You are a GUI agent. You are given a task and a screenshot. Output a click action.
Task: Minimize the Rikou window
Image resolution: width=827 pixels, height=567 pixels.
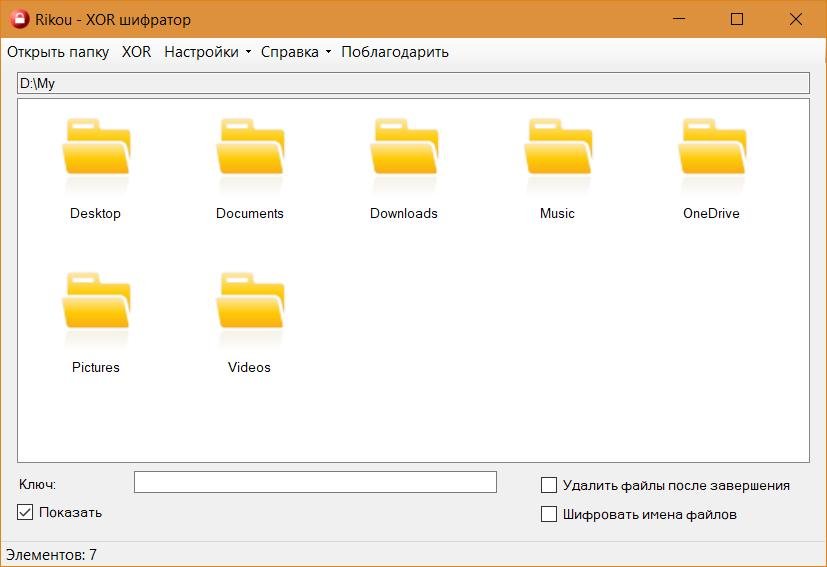[x=679, y=20]
